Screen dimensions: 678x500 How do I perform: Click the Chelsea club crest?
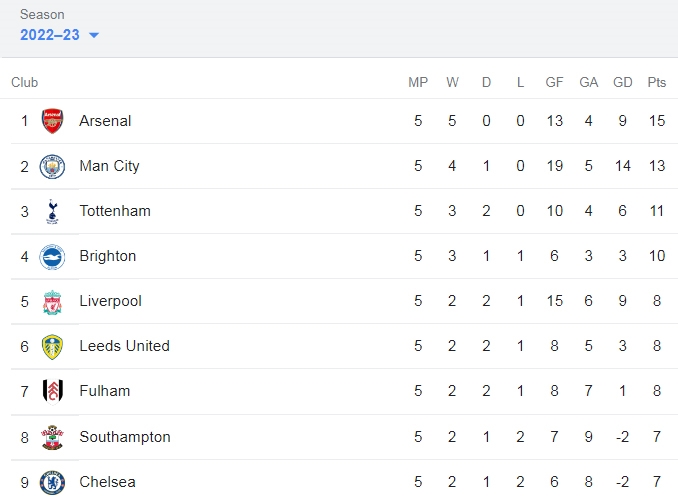click(x=52, y=483)
